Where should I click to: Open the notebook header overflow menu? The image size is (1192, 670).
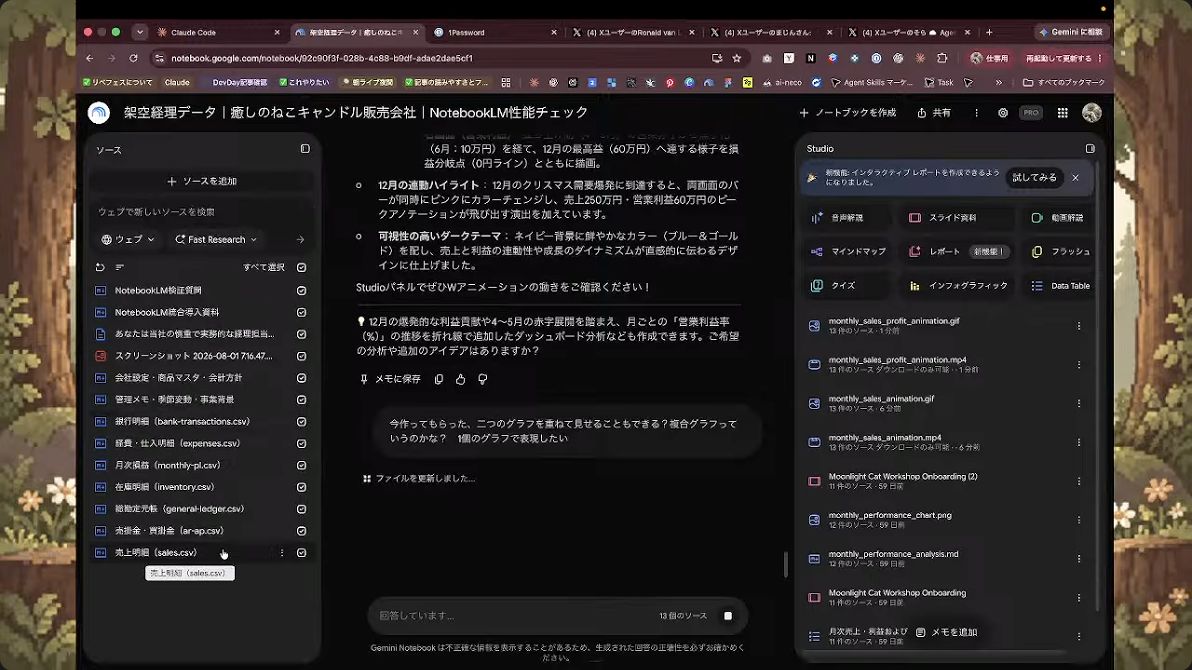(976, 113)
